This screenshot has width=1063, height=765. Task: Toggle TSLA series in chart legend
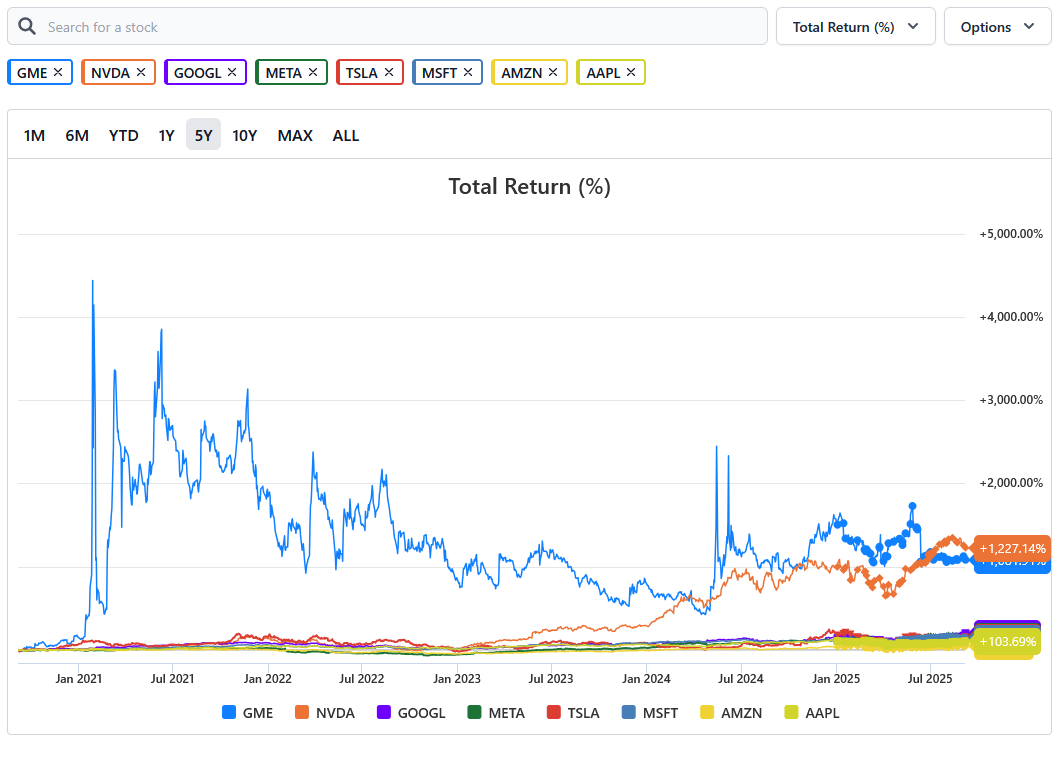(x=574, y=713)
